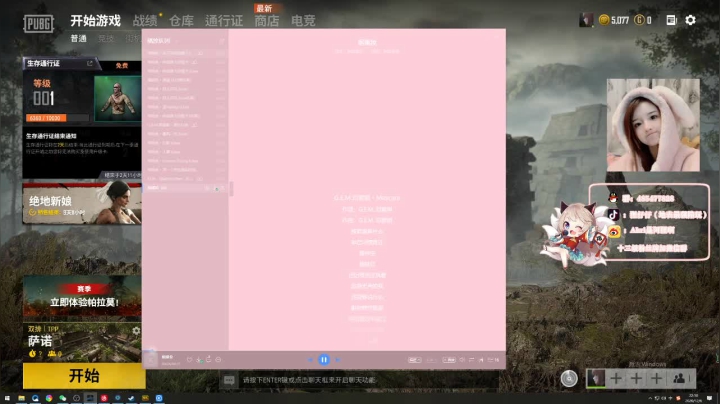Image resolution: width=720 pixels, height=404 pixels.
Task: Show hidden system tray icons
Action: pos(650,398)
